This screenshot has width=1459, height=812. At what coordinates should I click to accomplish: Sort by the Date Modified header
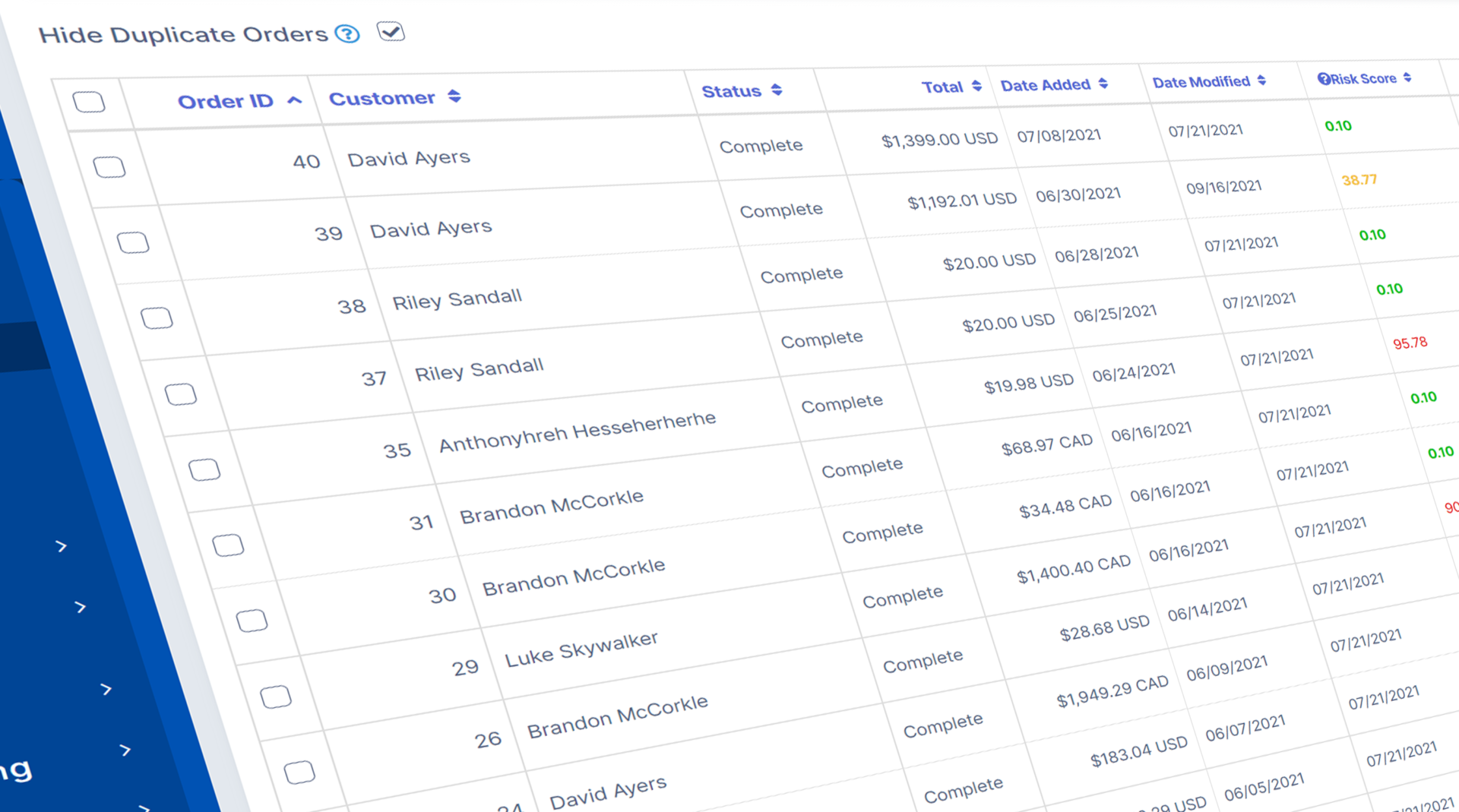1201,81
